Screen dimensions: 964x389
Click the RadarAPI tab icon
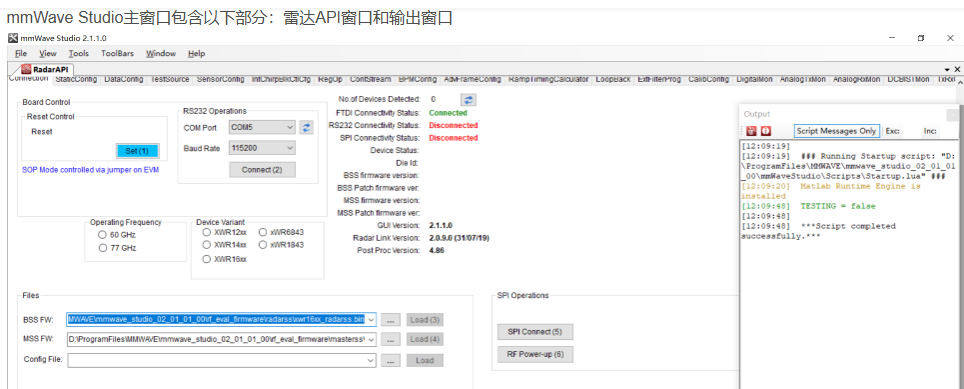pos(26,69)
